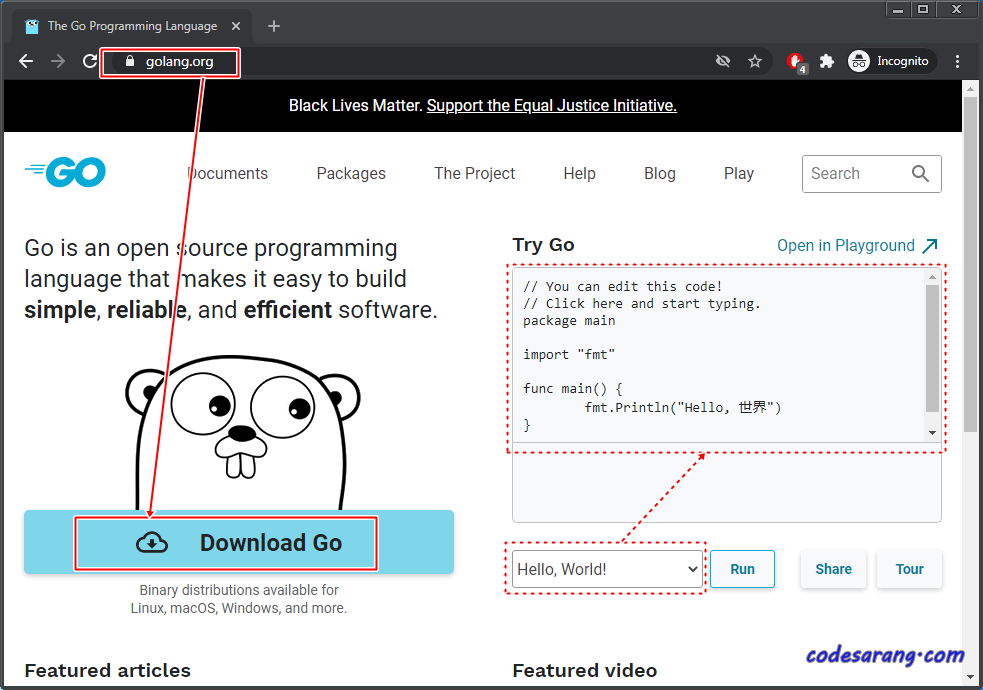The height and width of the screenshot is (690, 983).
Task: Click the Incognito profile badge
Action: 892,61
